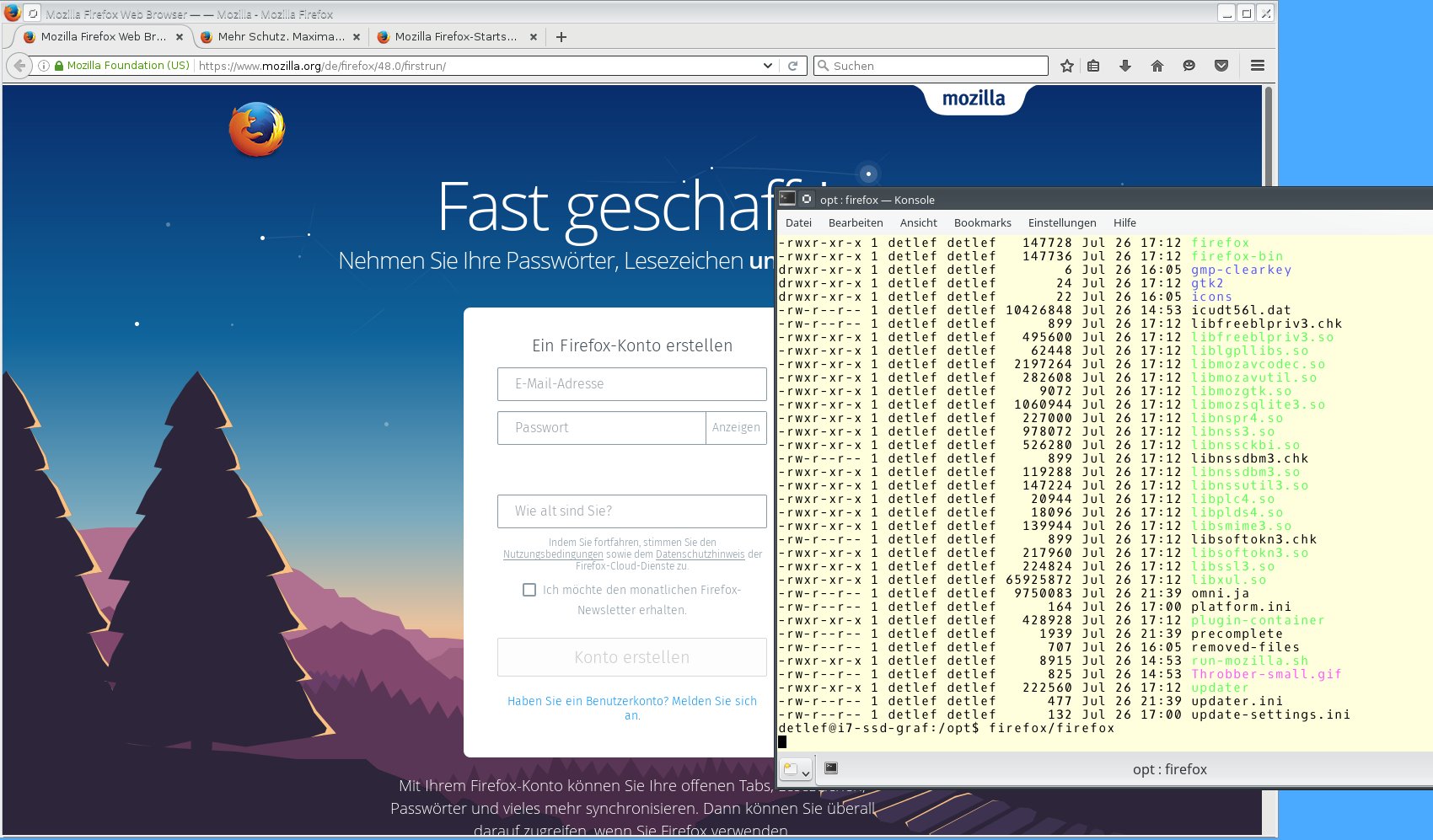The height and width of the screenshot is (840, 1433).
Task: Enable the monthly Firefox newsletter checkbox
Action: (x=529, y=590)
